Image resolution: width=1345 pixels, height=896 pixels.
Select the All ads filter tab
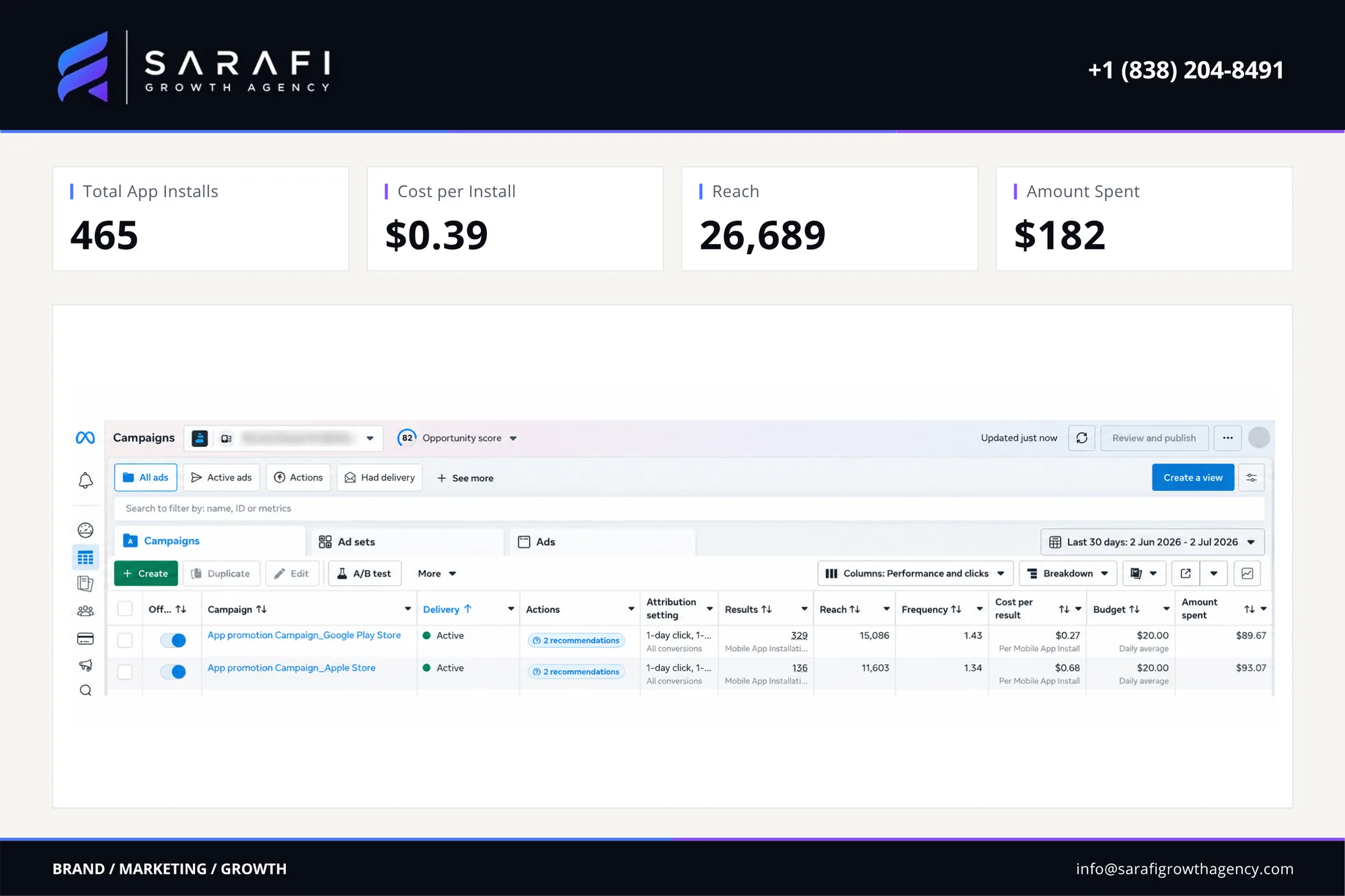pos(146,478)
